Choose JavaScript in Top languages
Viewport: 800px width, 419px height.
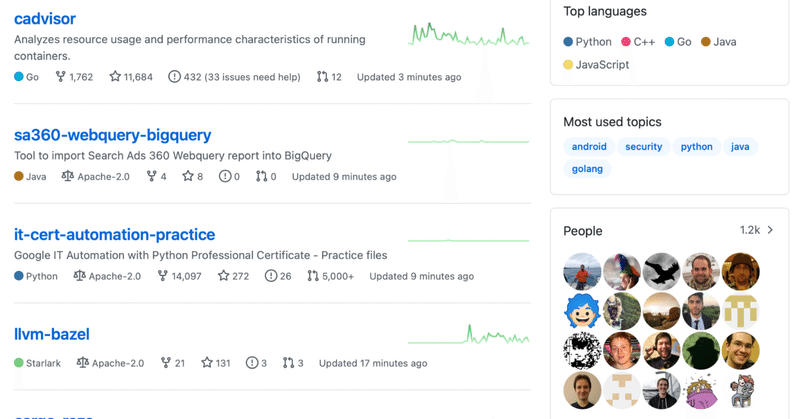coord(596,65)
